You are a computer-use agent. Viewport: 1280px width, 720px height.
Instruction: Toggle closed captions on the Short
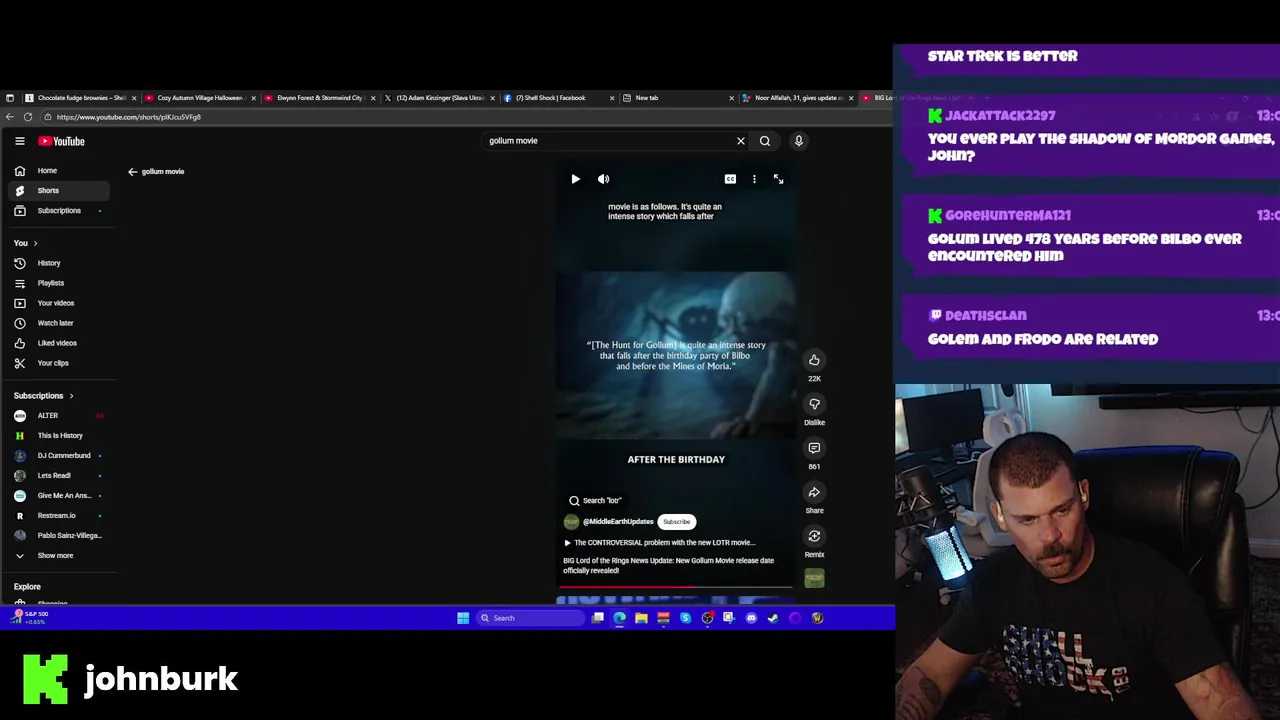tap(730, 179)
